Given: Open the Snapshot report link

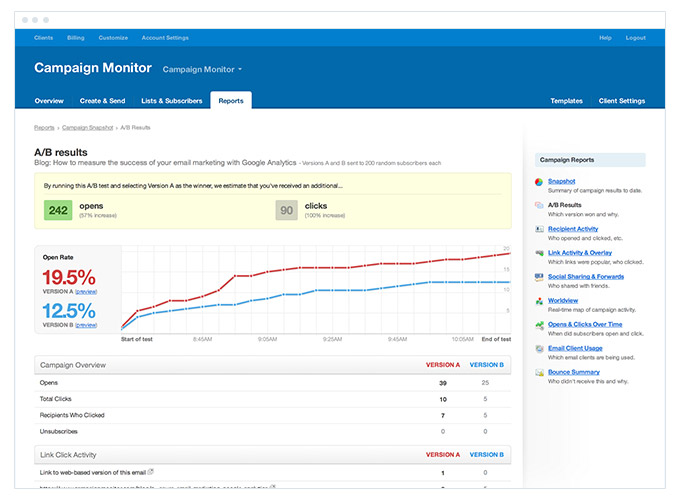Looking at the screenshot, I should (561, 181).
